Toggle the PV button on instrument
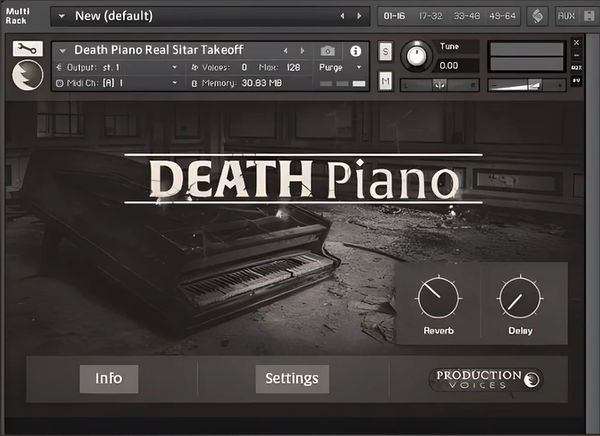This screenshot has height=436, width=600. 577,80
